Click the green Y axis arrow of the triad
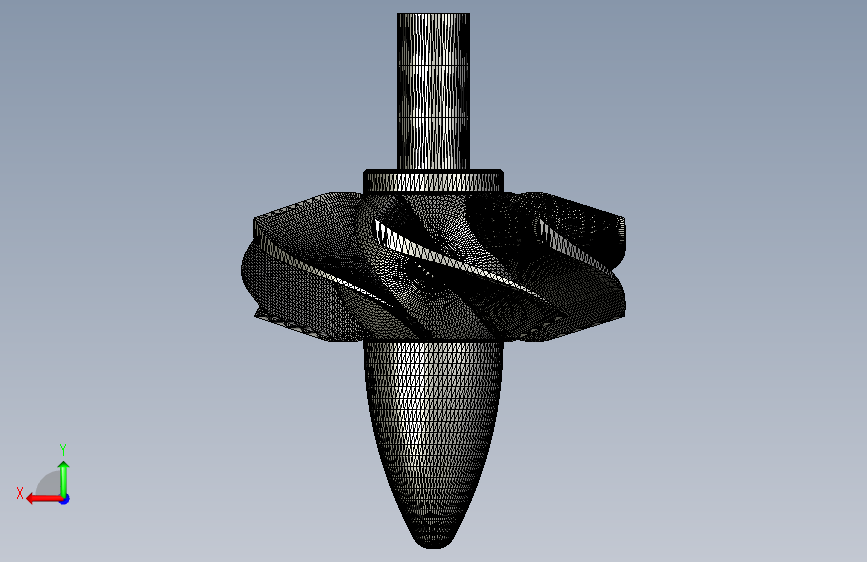The height and width of the screenshot is (562, 867). [64, 479]
